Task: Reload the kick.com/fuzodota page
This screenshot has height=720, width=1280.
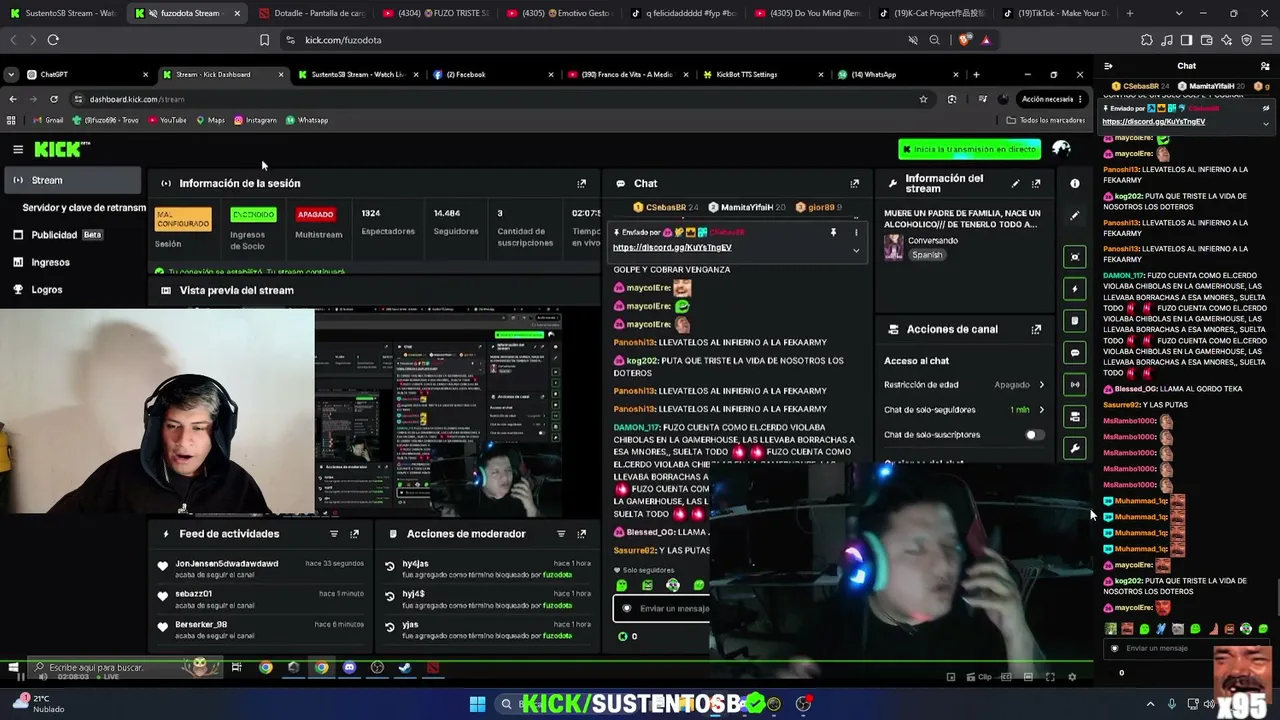Action: [x=53, y=40]
